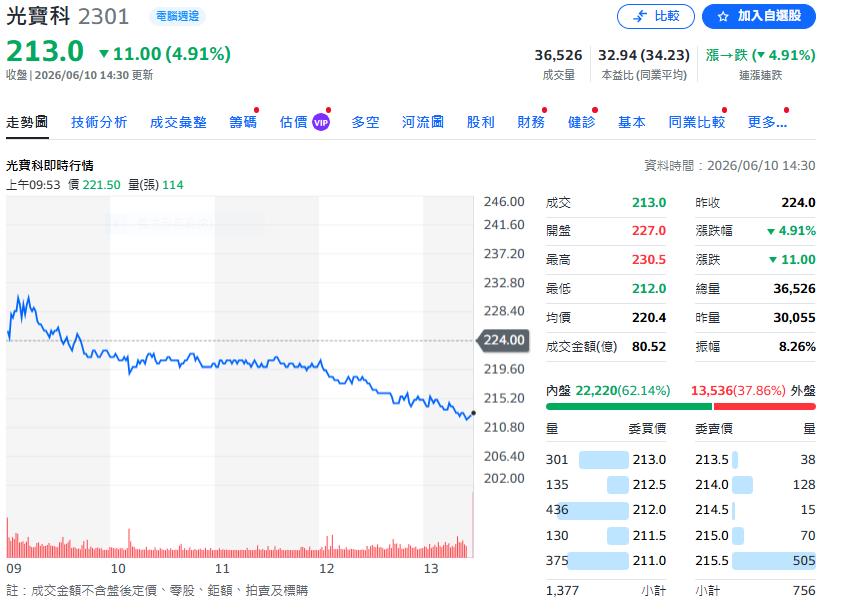Image resolution: width=843 pixels, height=610 pixels.
Task: Click the green 內盤 portion of ratio bar
Action: click(x=628, y=407)
